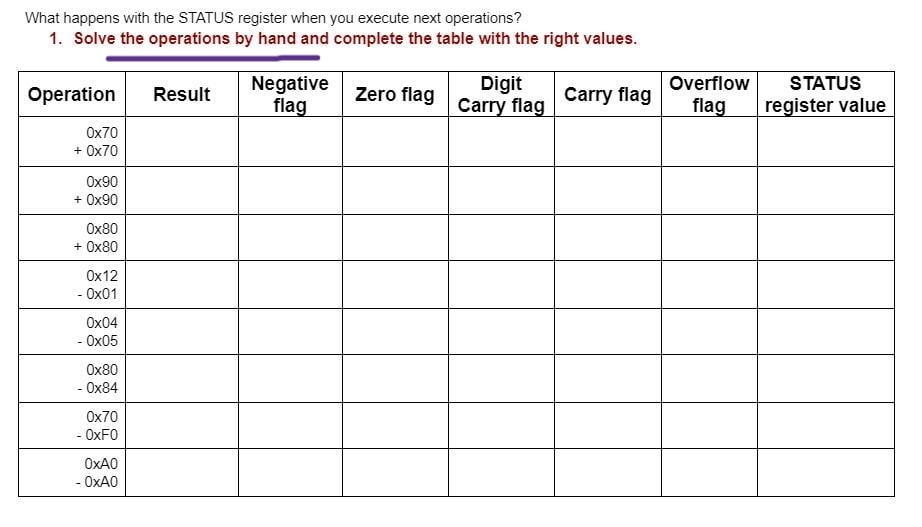Select the Overflow flag column header
Screen dimensions: 922x527
710,94
